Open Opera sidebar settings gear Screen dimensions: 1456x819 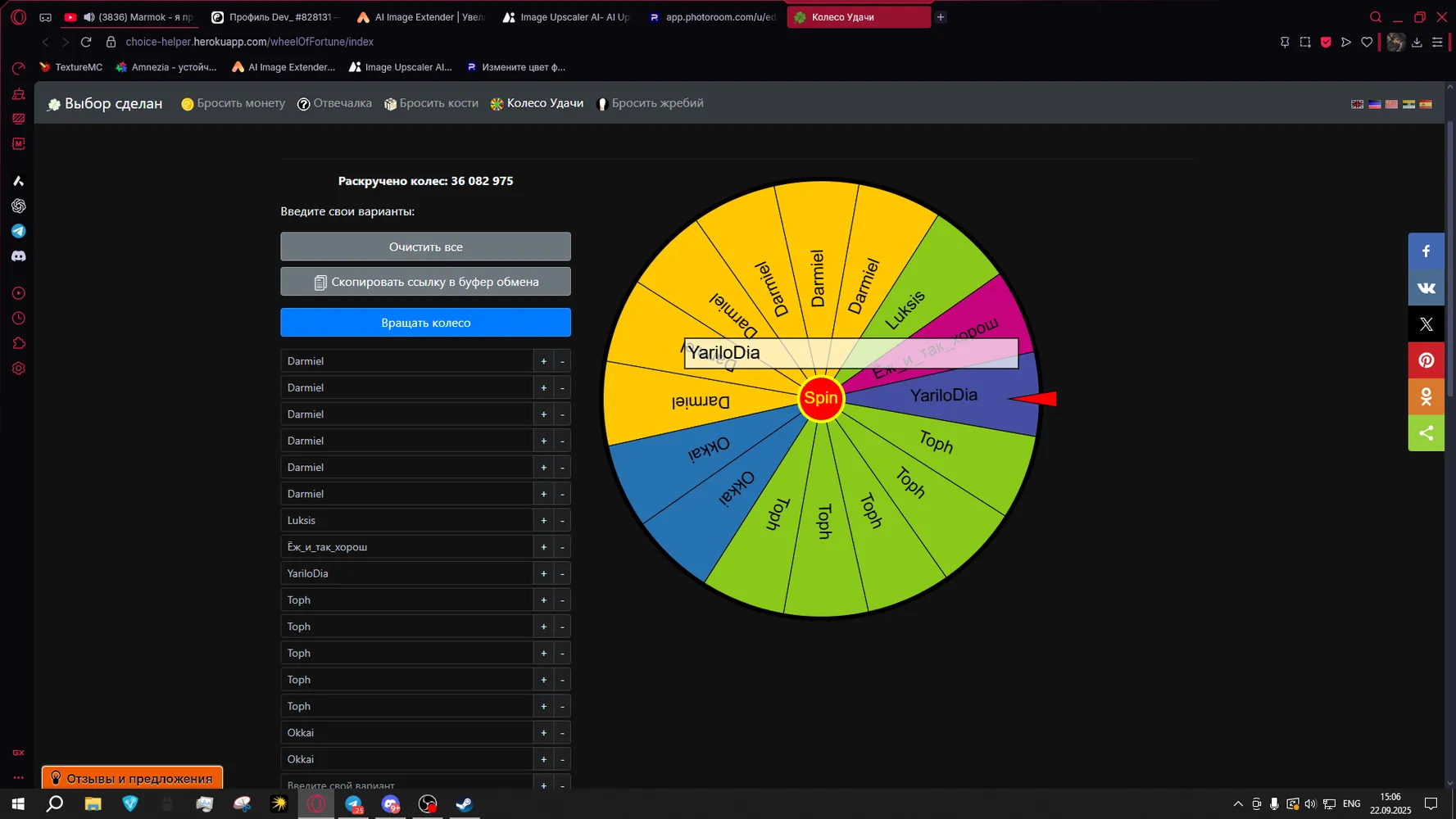point(18,369)
